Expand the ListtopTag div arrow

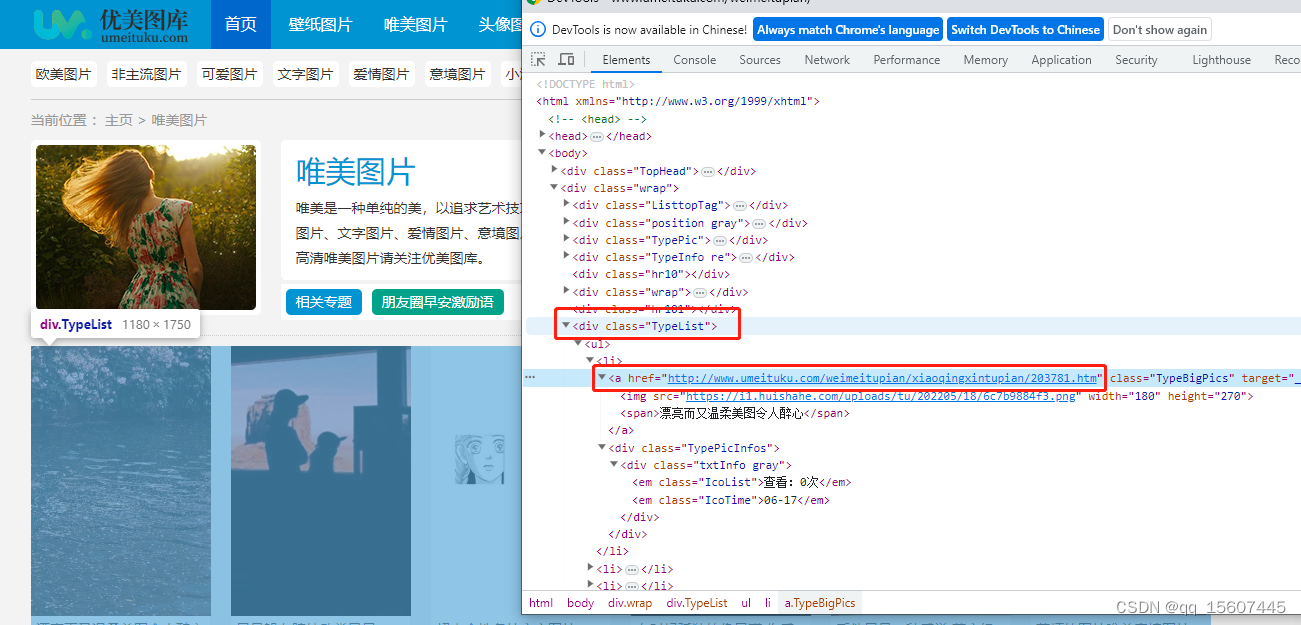click(x=567, y=204)
